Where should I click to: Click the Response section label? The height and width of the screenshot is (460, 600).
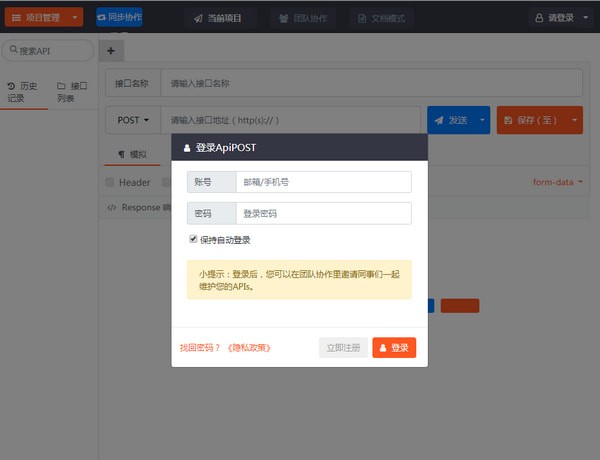click(x=140, y=207)
